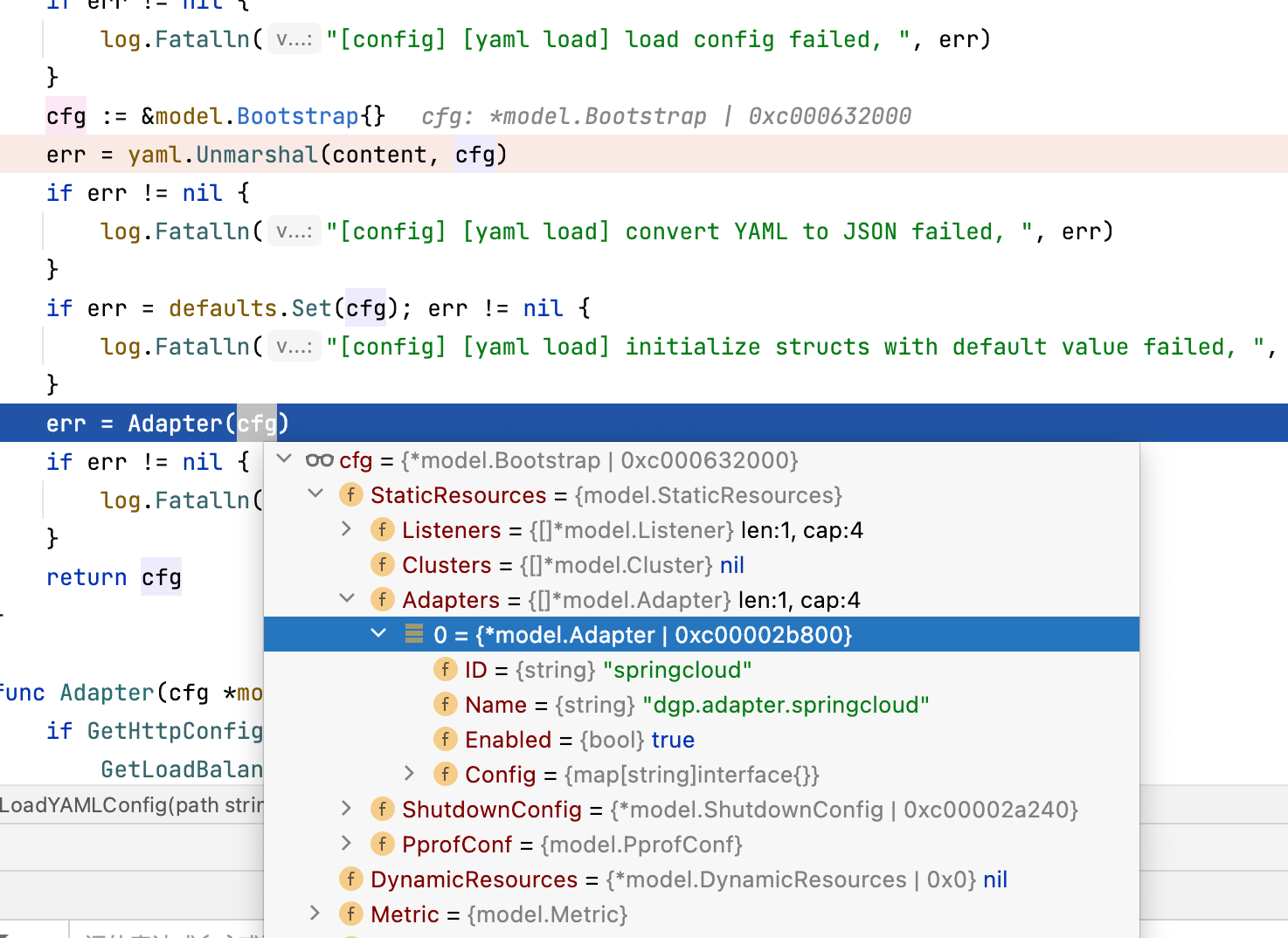The image size is (1288, 938).
Task: Click the Name field icon
Action: pos(446,705)
